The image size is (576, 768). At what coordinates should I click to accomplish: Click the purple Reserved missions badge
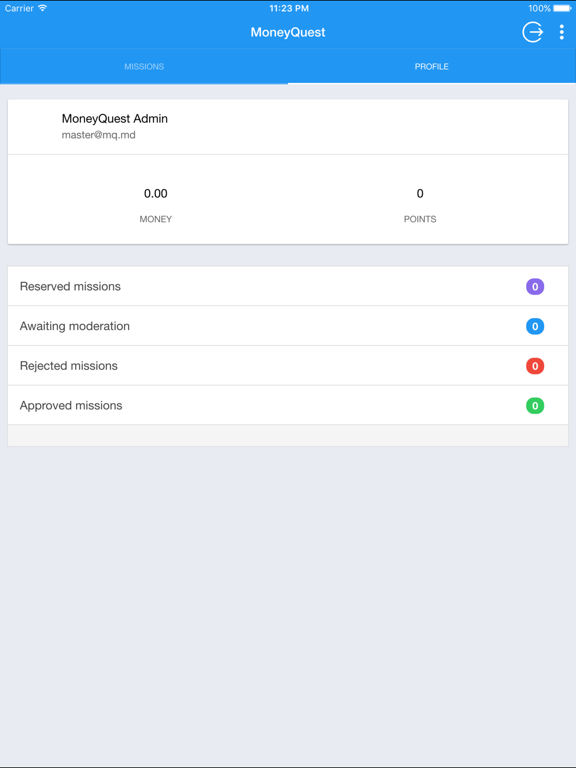pyautogui.click(x=535, y=287)
